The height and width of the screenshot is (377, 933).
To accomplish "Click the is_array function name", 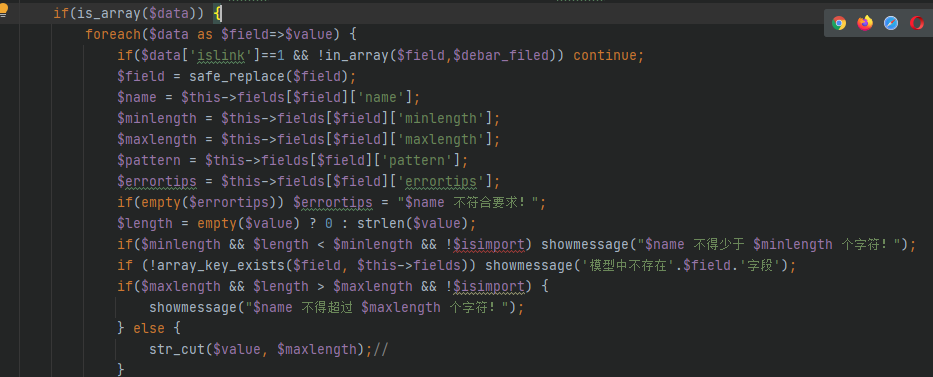I will point(97,12).
